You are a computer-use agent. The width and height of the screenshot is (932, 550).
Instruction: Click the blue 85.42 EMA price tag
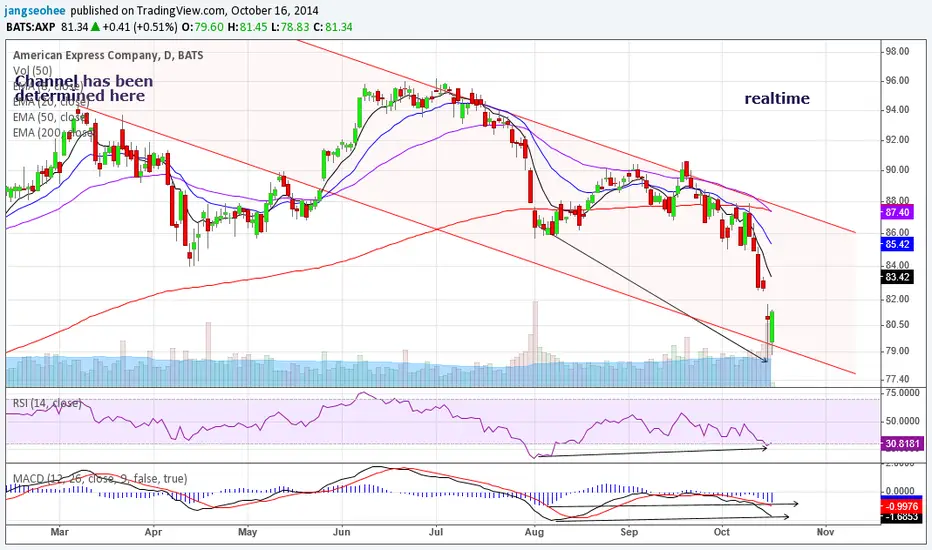[x=898, y=244]
